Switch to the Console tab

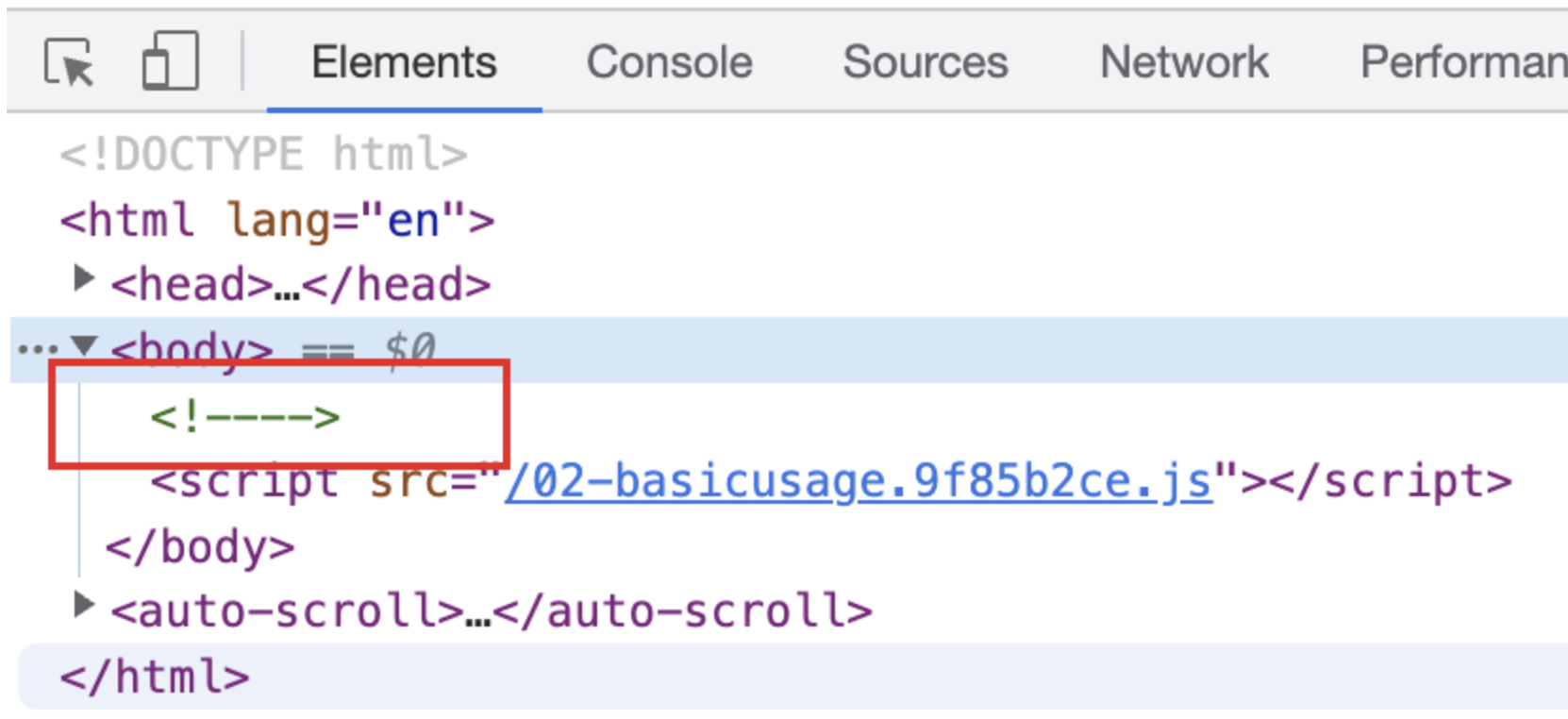pos(669,62)
